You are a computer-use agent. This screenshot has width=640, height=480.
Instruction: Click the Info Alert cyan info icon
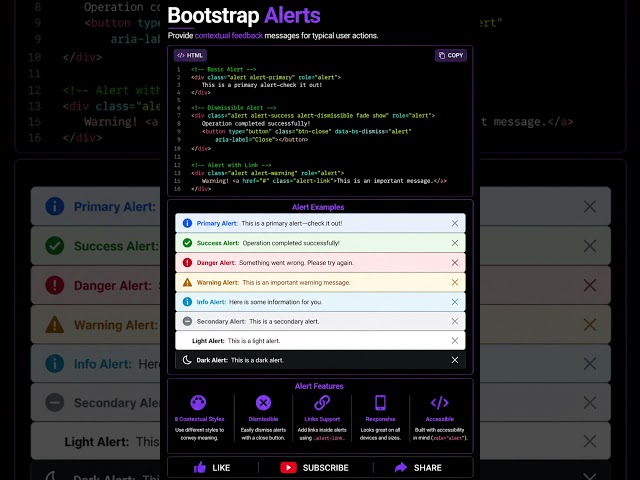[187, 302]
